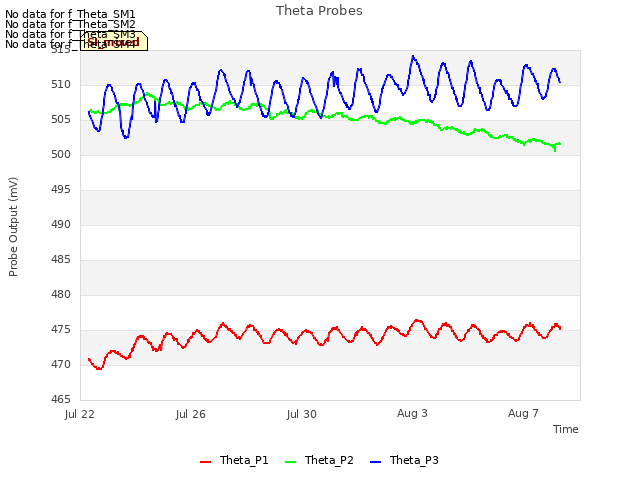Screen dimensions: 640x480
Task: Click the 475 y-axis tick label
Action: pos(61,330)
